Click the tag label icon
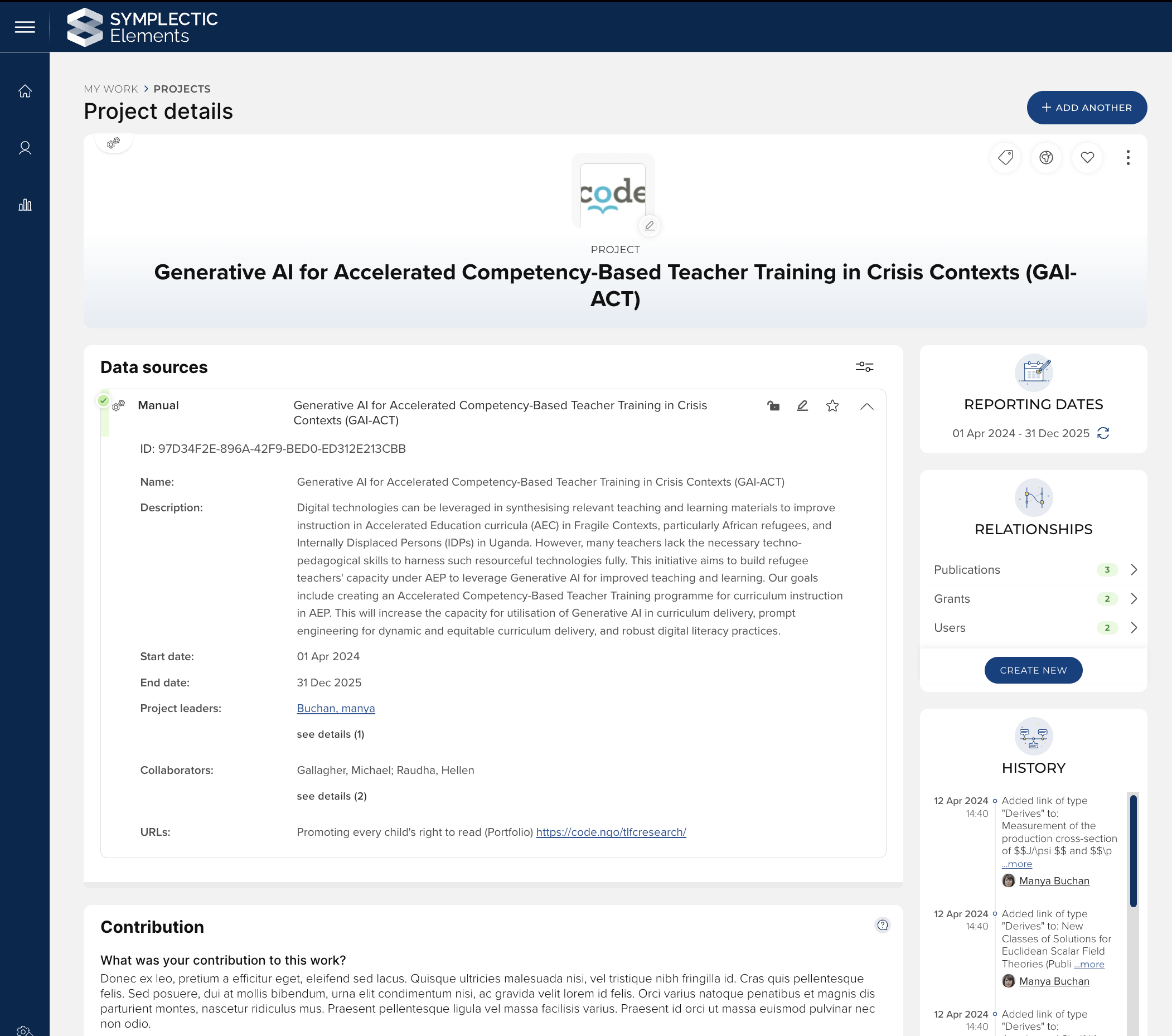The height and width of the screenshot is (1036, 1172). click(x=1005, y=158)
